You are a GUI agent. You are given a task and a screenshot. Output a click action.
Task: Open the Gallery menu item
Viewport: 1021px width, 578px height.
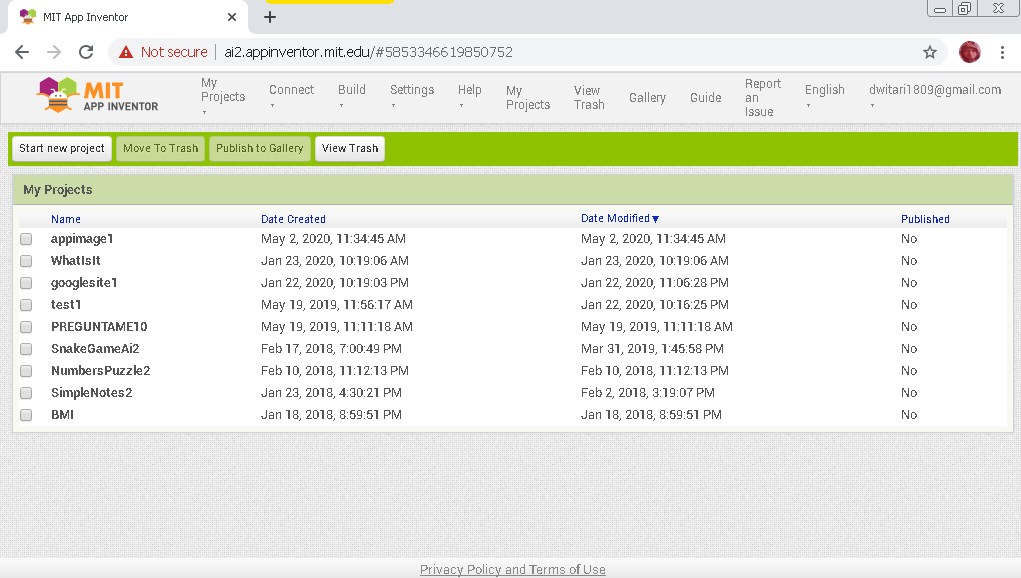(x=647, y=98)
